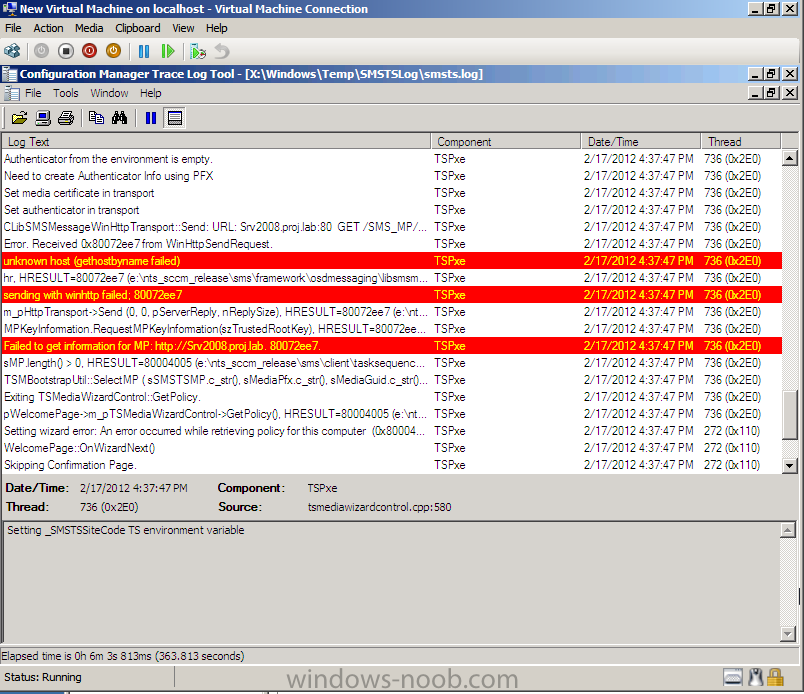Open the VM Connection File menu
Image resolution: width=804 pixels, height=694 pixels.
coord(13,28)
